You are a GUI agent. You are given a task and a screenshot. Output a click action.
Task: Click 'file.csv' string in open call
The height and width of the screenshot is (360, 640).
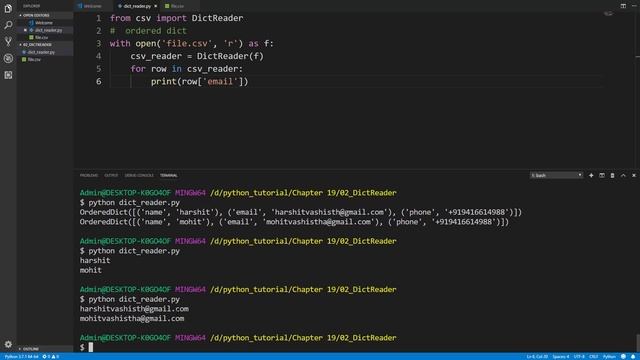(x=187, y=43)
